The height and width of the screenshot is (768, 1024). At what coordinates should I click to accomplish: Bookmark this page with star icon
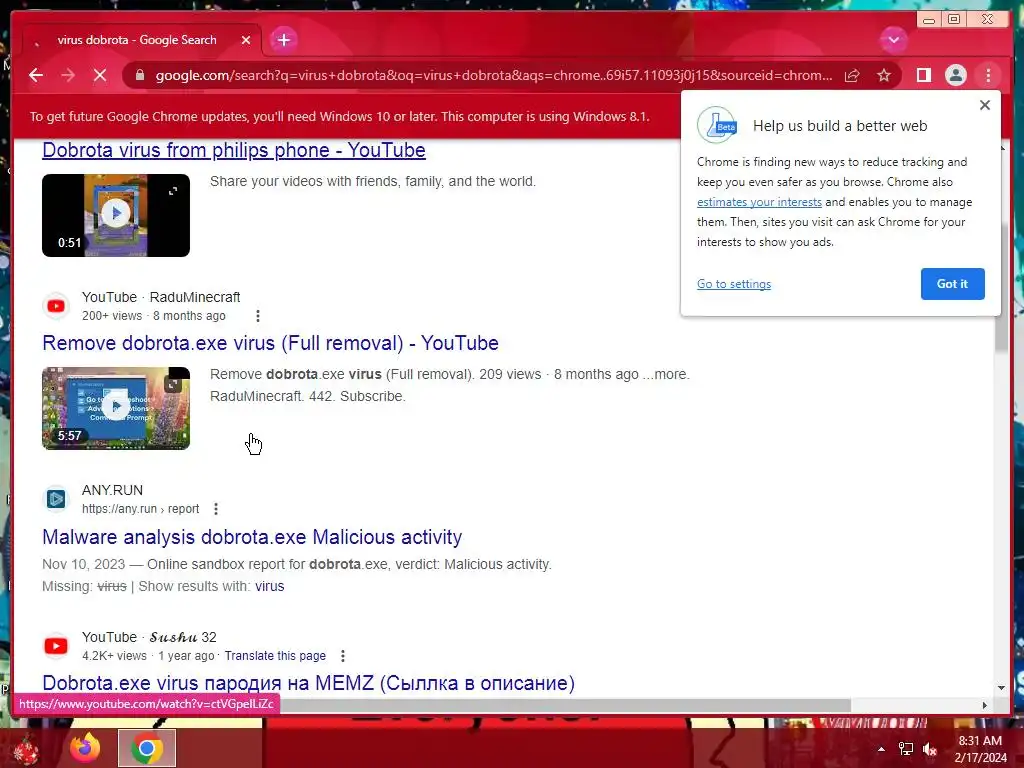[x=884, y=76]
